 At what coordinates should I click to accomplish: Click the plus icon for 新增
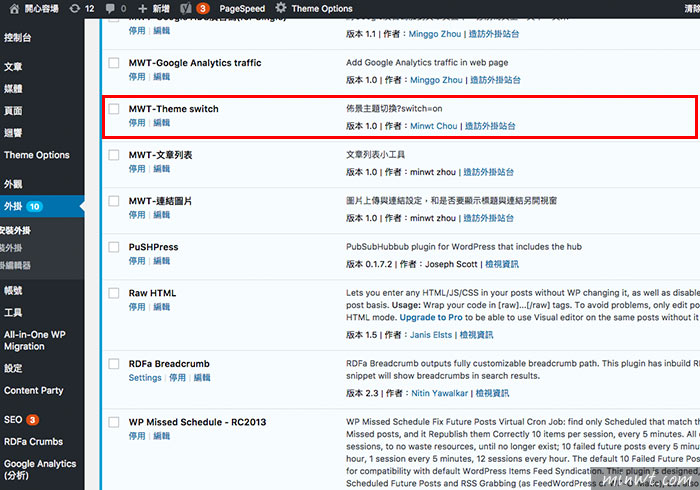[142, 8]
